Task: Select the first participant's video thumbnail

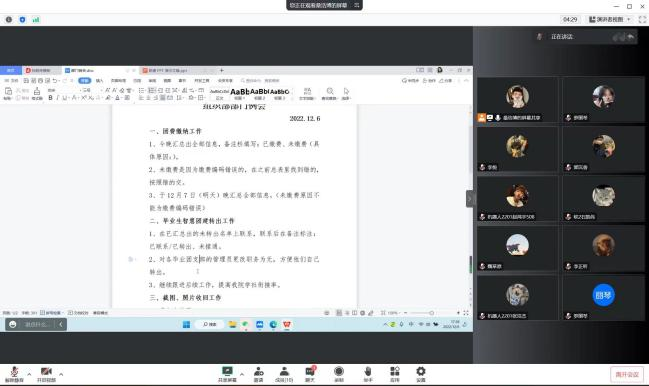Action: click(517, 99)
